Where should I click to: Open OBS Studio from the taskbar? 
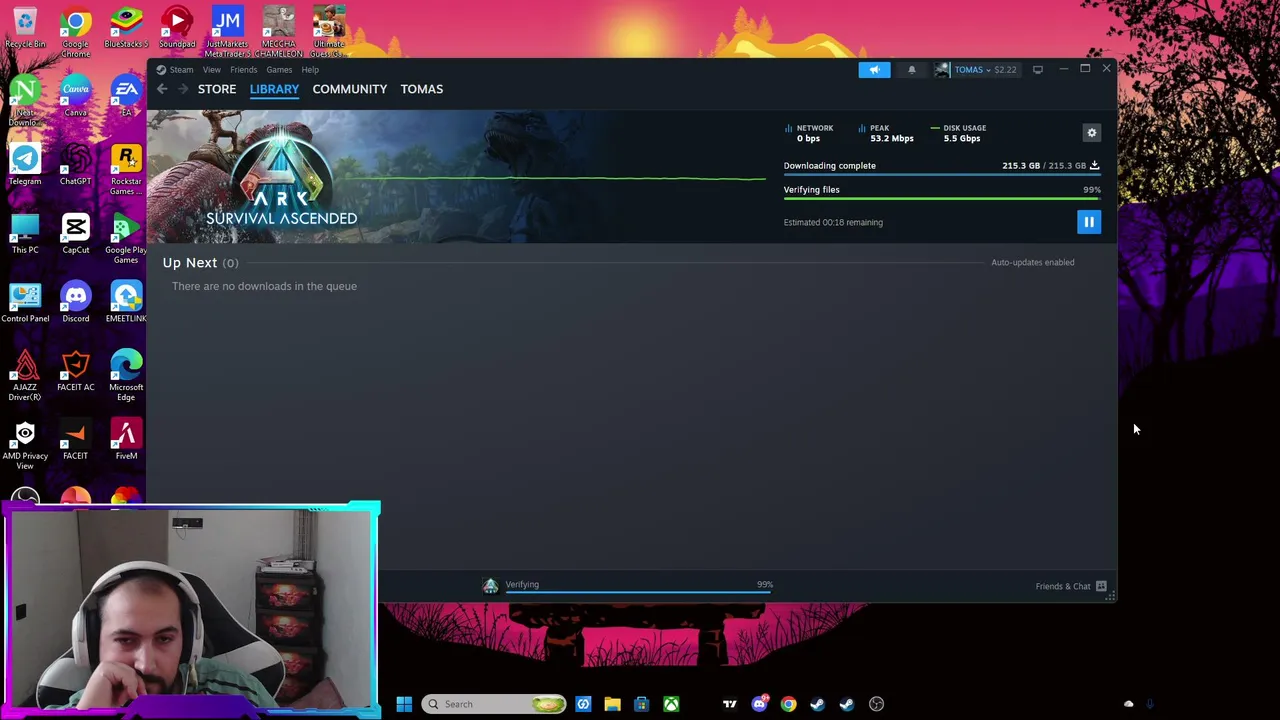tap(876, 704)
